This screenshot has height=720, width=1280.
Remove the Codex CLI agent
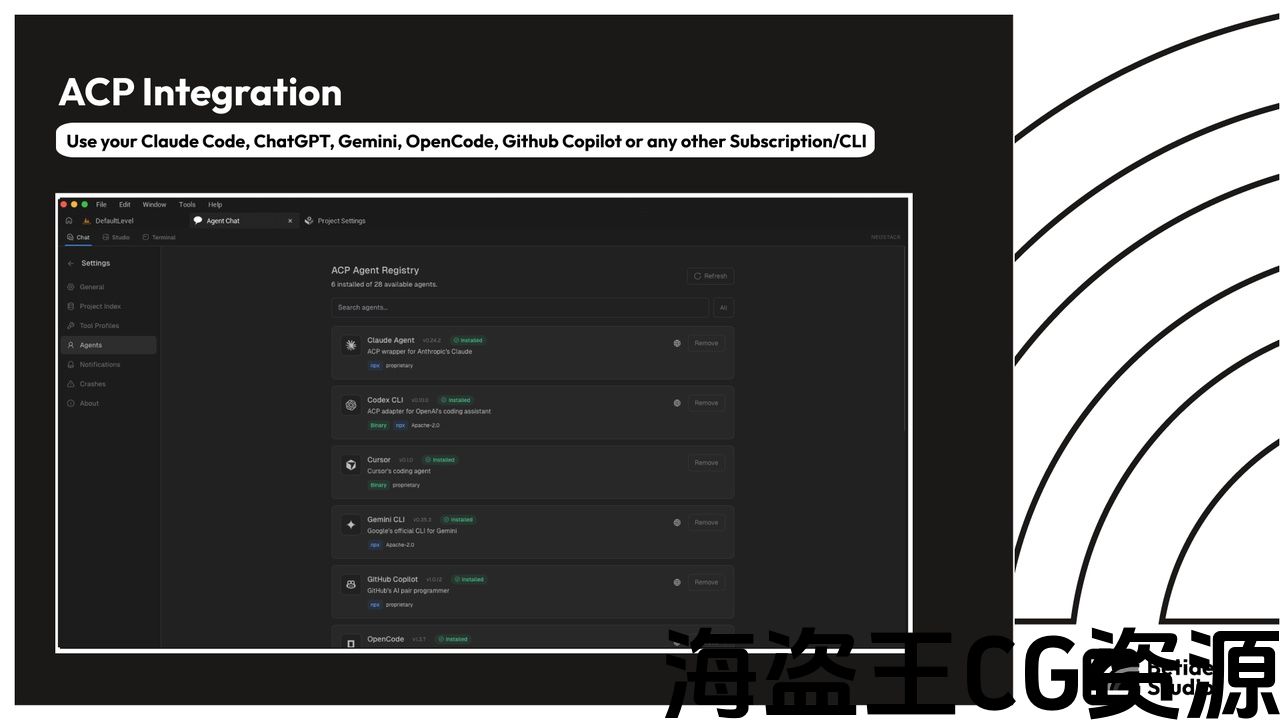(706, 403)
